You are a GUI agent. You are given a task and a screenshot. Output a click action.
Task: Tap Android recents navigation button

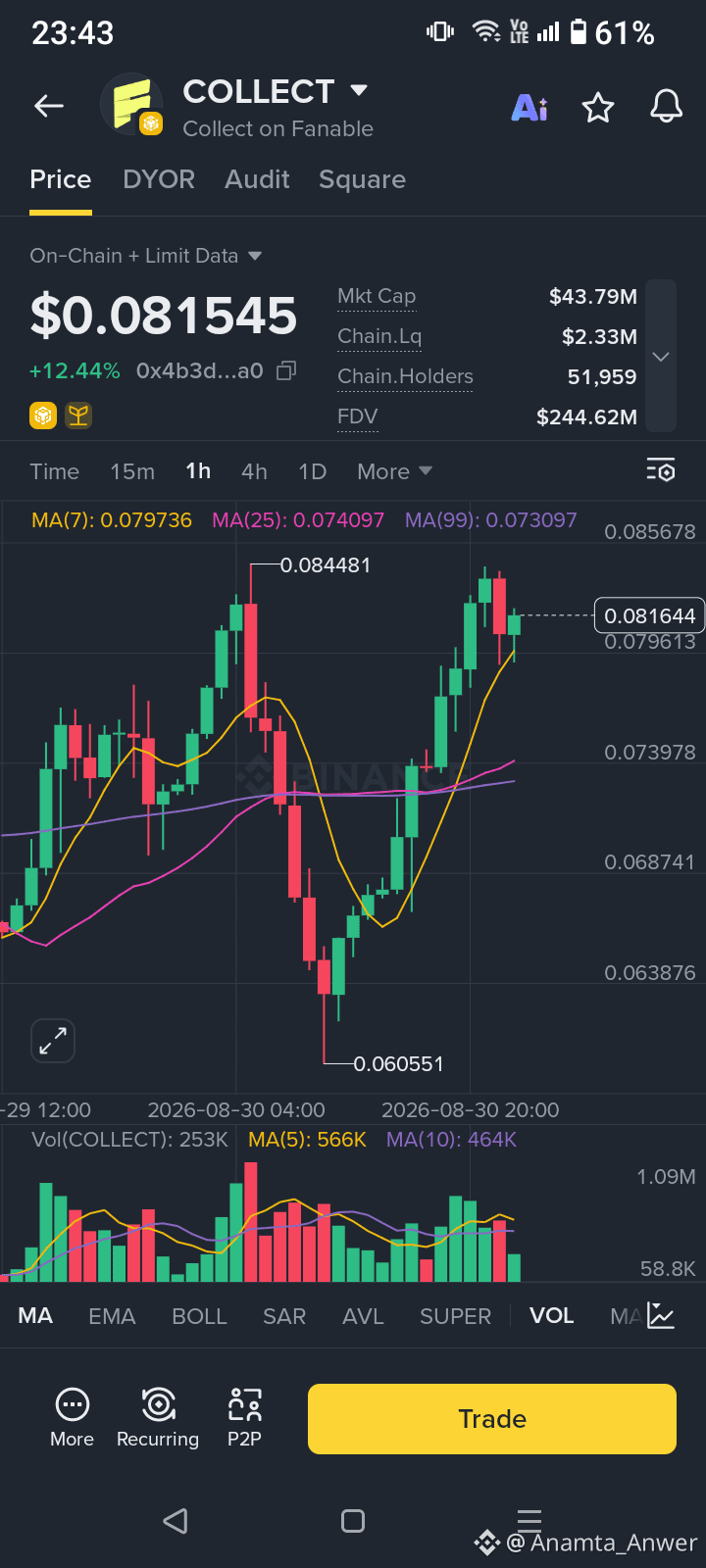click(529, 1519)
